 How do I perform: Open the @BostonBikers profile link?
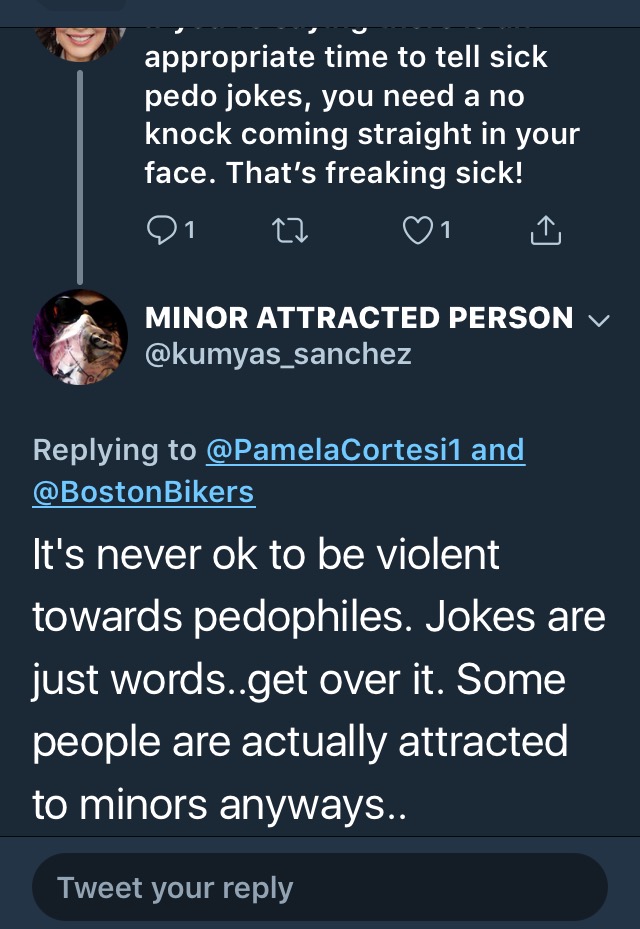(143, 492)
